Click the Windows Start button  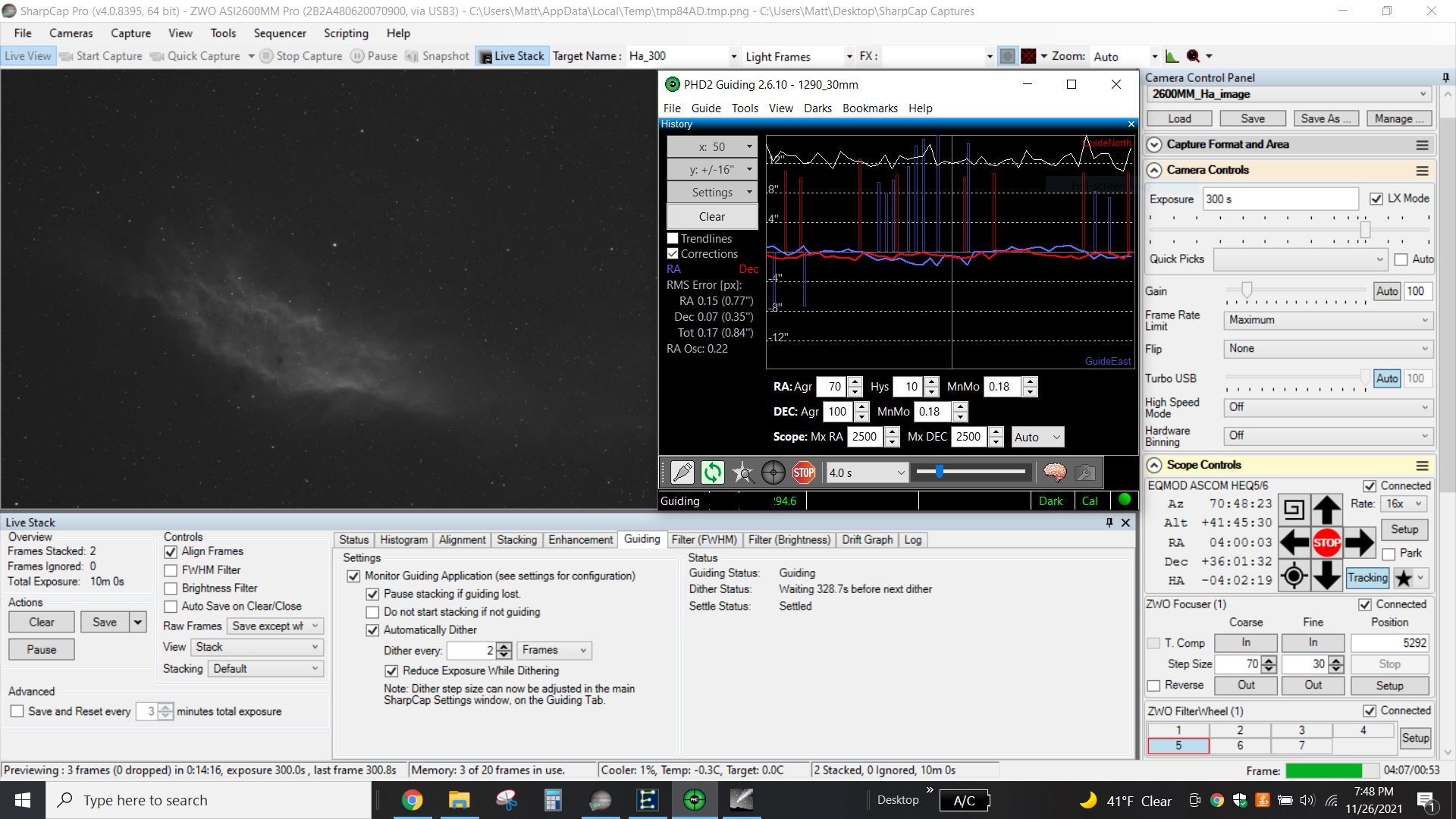[23, 800]
